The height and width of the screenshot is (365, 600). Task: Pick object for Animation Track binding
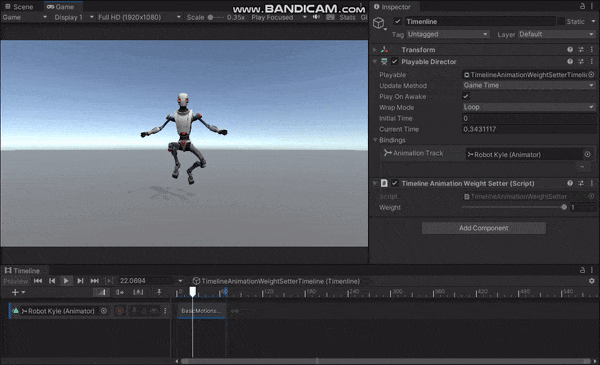pyautogui.click(x=587, y=154)
